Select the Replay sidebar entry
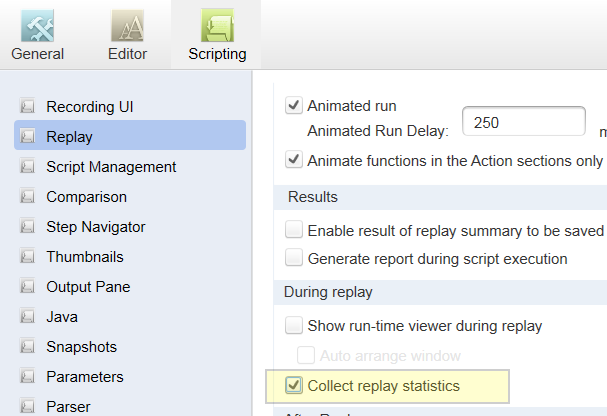Screen dimensions: 607x416 click(130, 135)
